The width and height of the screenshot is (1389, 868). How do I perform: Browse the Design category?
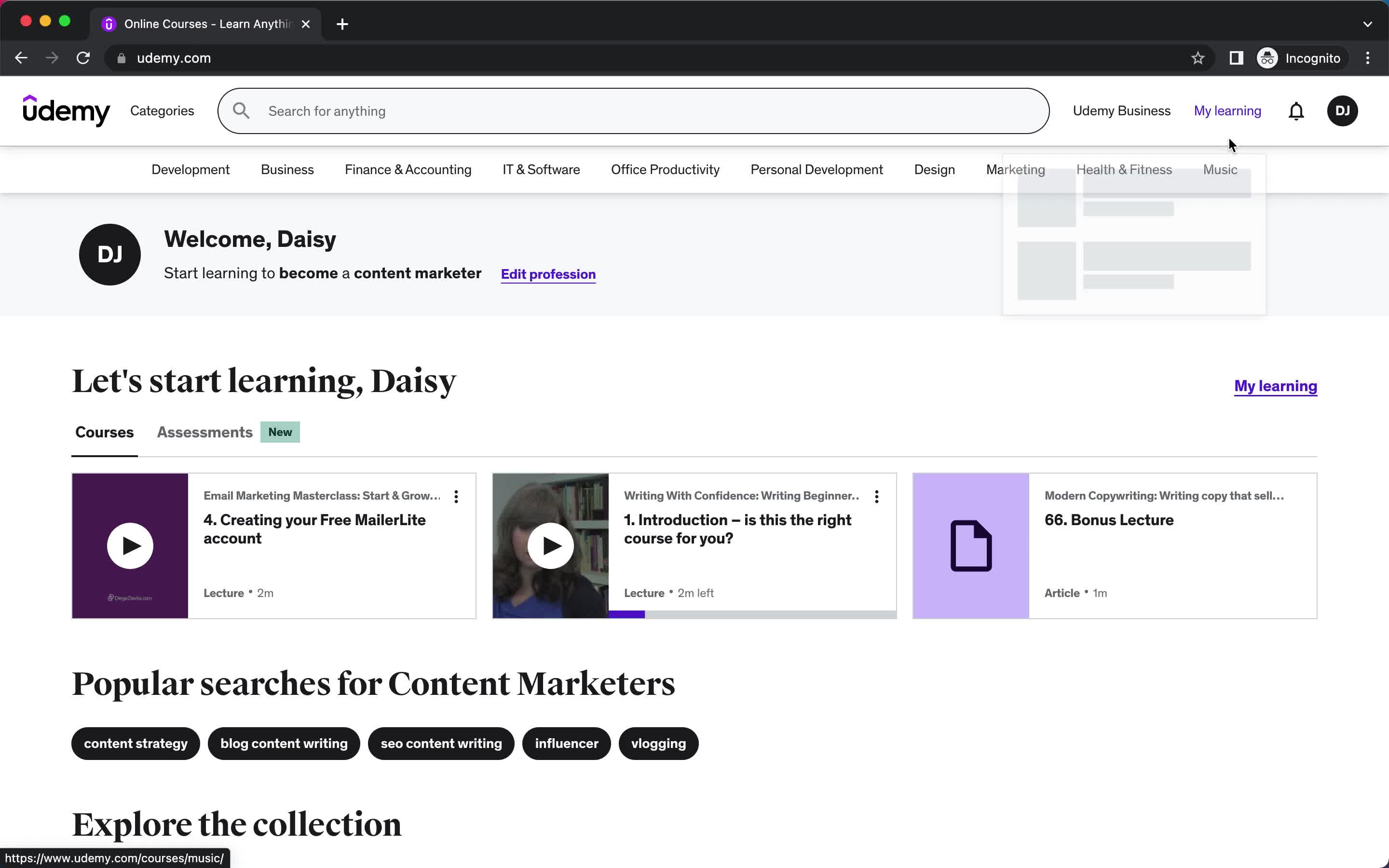tap(934, 169)
